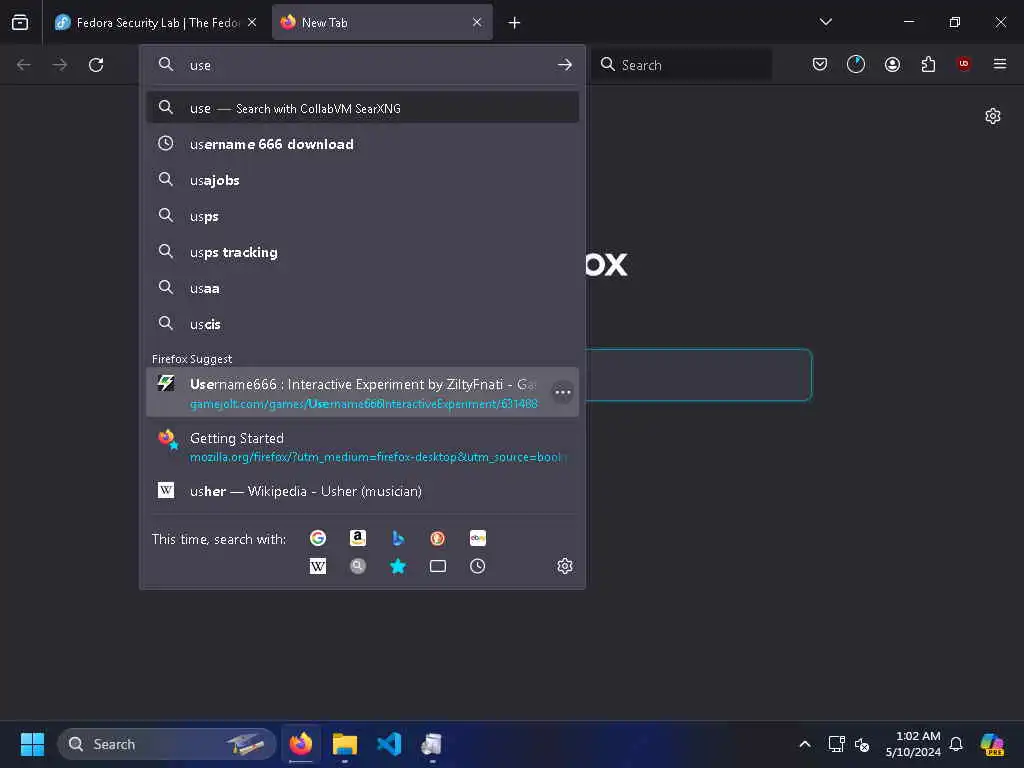Expand the list all tabs chevron

825,22
